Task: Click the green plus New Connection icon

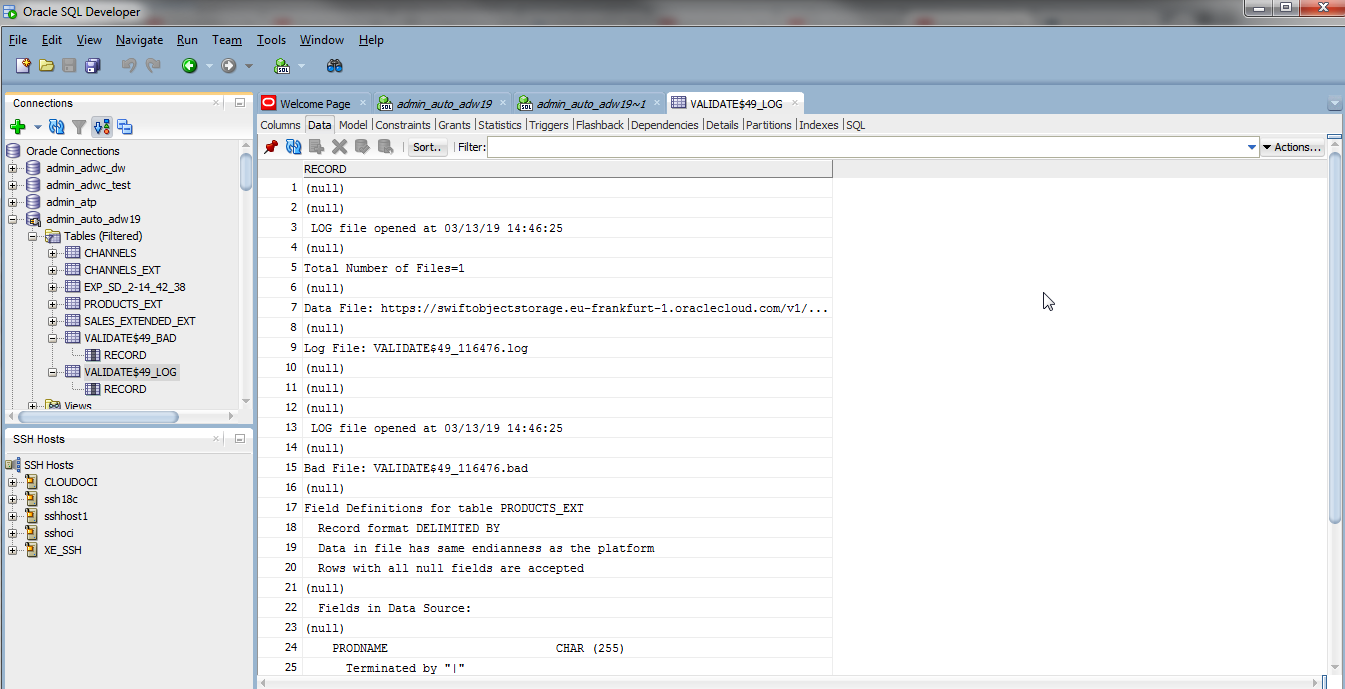Action: tap(17, 127)
